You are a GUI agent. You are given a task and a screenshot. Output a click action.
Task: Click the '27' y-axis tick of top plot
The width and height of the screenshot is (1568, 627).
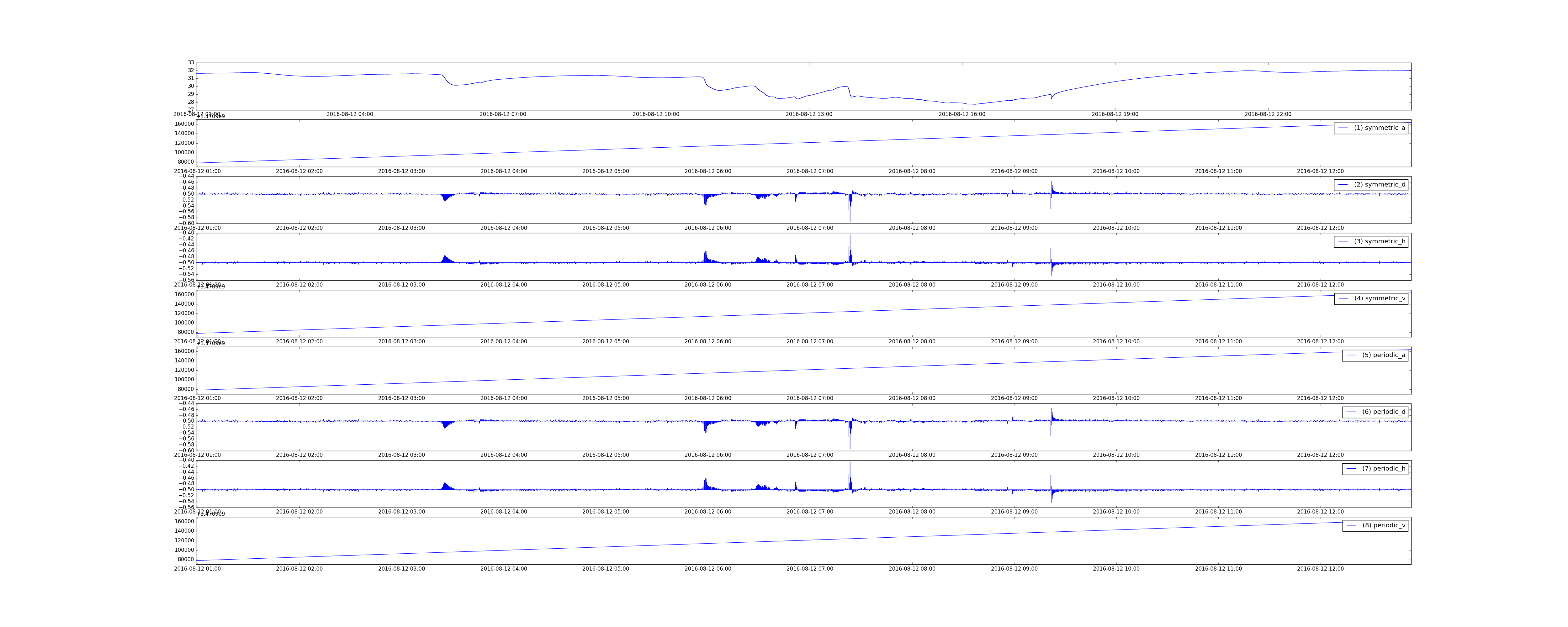click(x=191, y=110)
